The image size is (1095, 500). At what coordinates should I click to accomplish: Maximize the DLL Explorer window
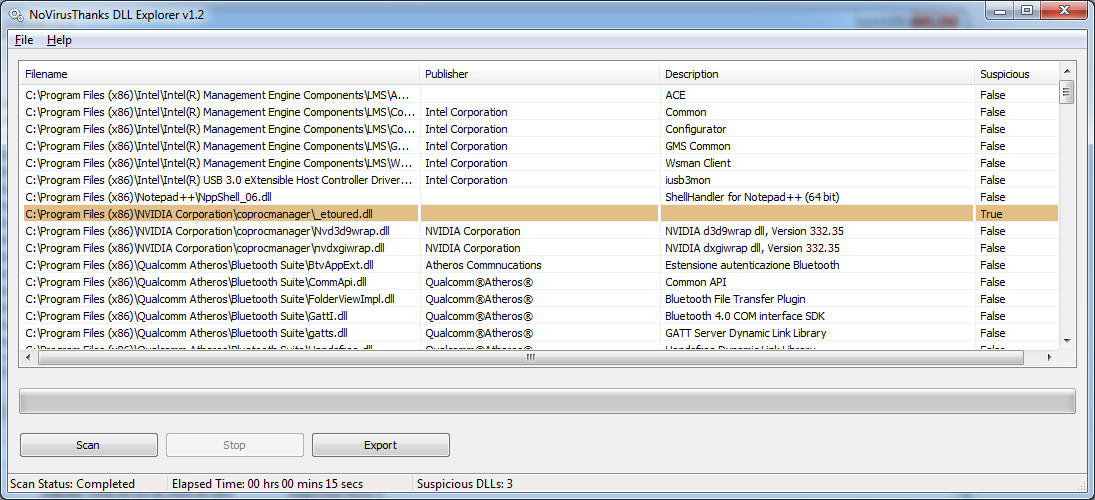[1027, 10]
